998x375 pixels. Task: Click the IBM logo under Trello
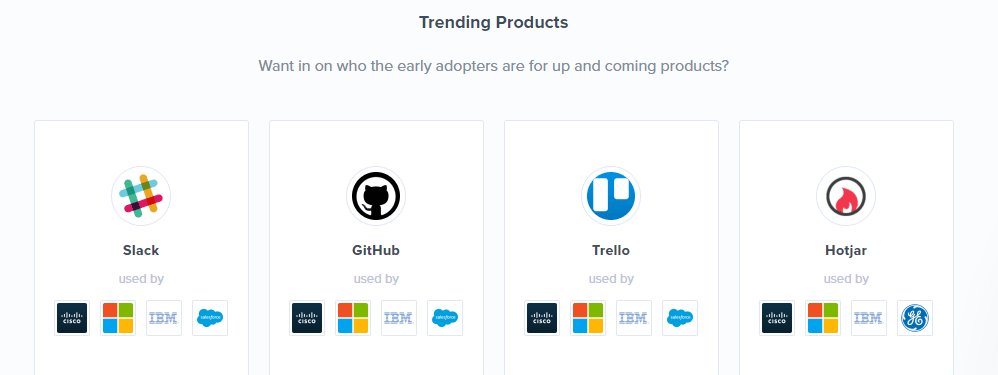tap(634, 318)
